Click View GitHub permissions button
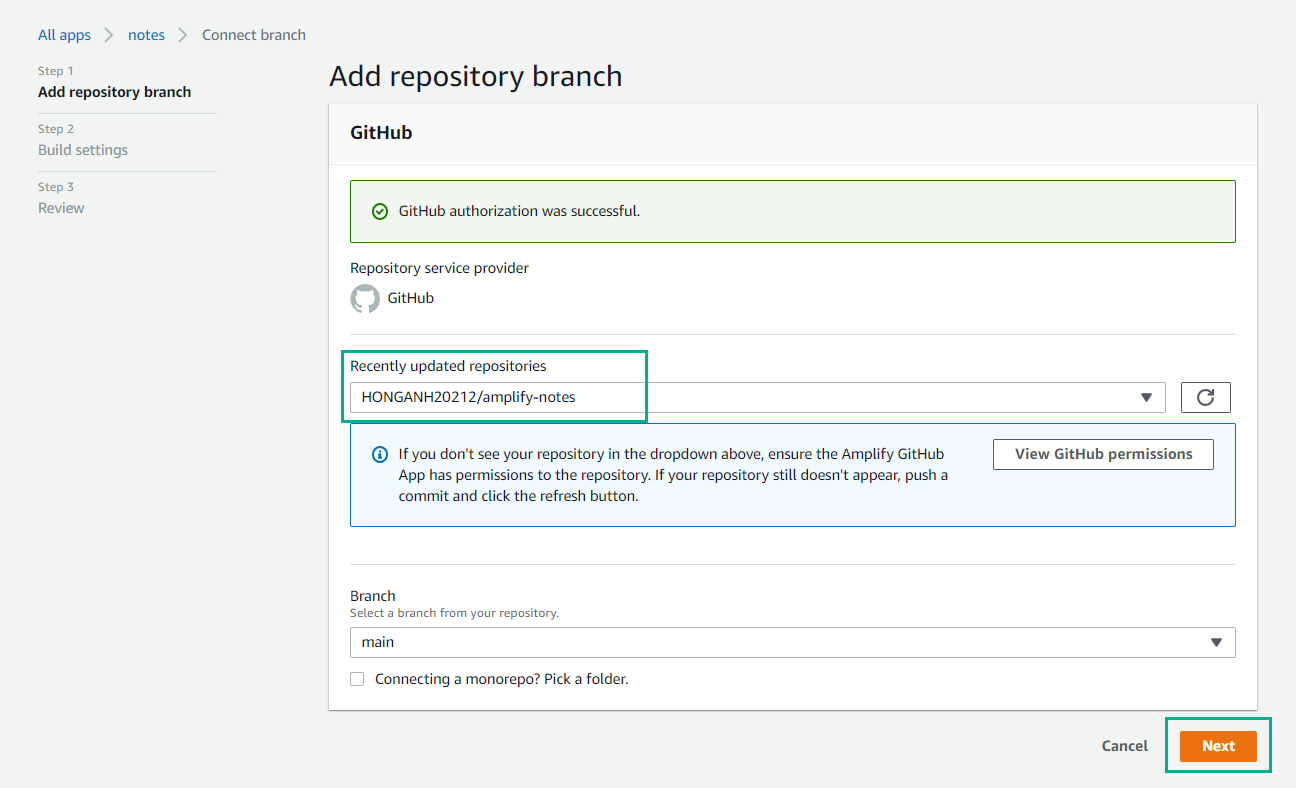Viewport: 1296px width, 788px height. click(x=1103, y=454)
